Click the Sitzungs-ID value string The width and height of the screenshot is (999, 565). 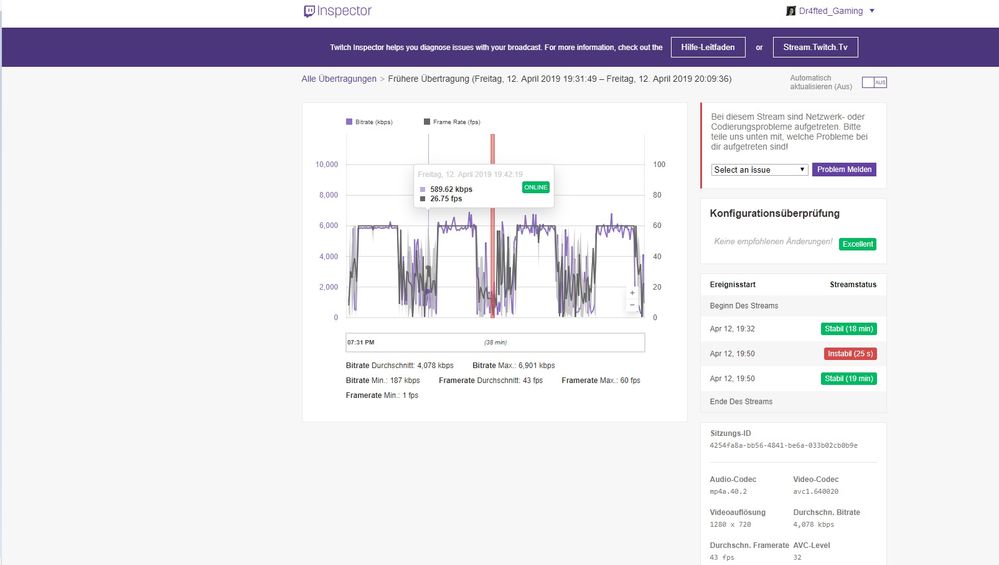(784, 446)
